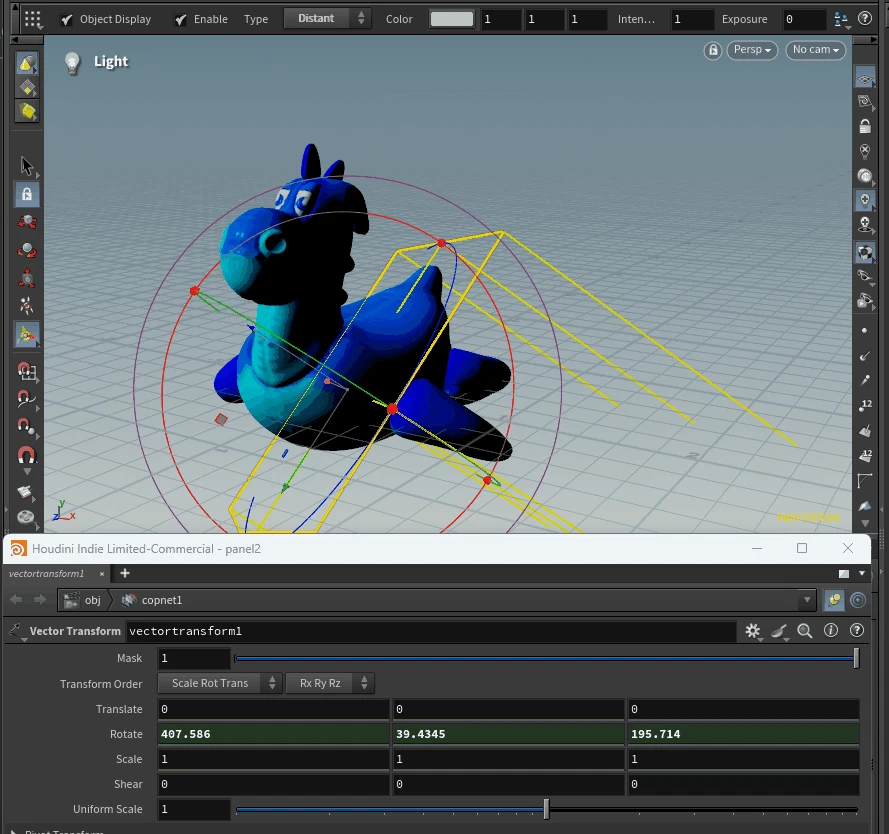889x834 pixels.
Task: Click the display primitive numbers icon
Action: (x=865, y=456)
